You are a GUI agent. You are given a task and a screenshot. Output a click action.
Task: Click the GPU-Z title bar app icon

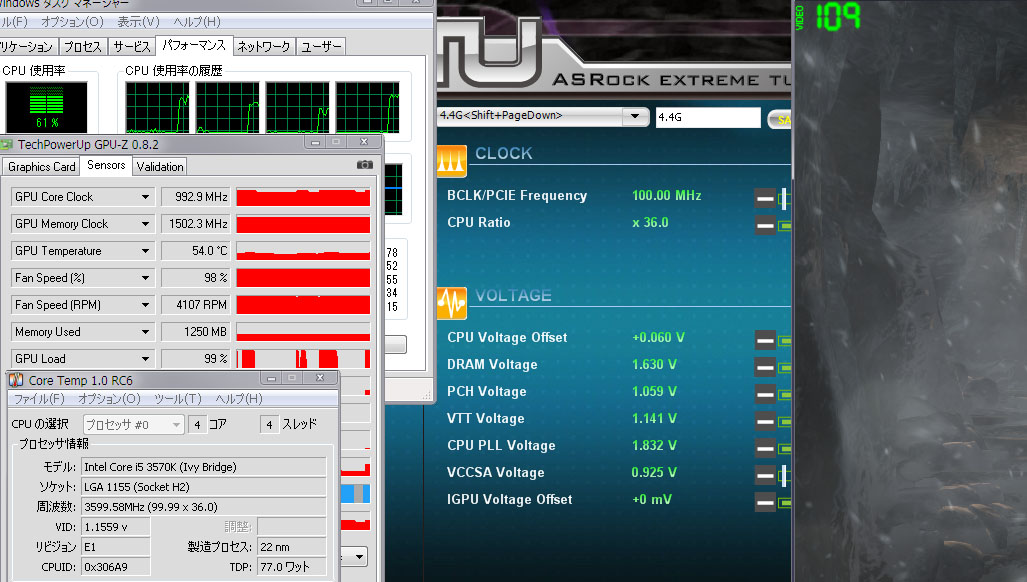(x=7, y=144)
